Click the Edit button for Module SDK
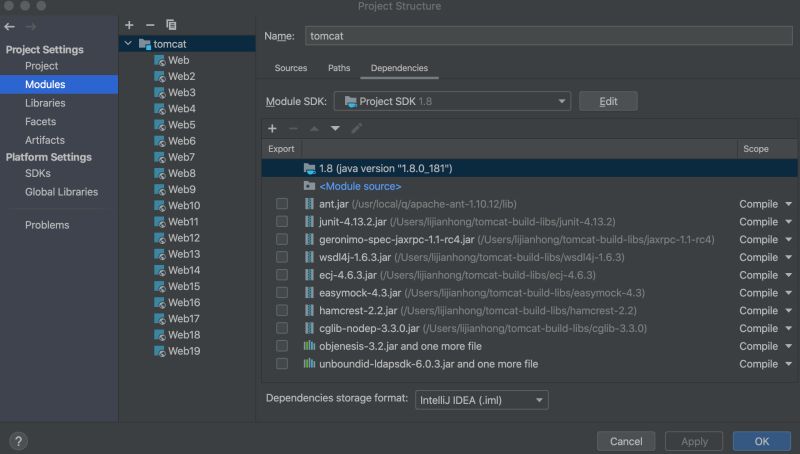Screen dimensions: 800x454 click(608, 102)
